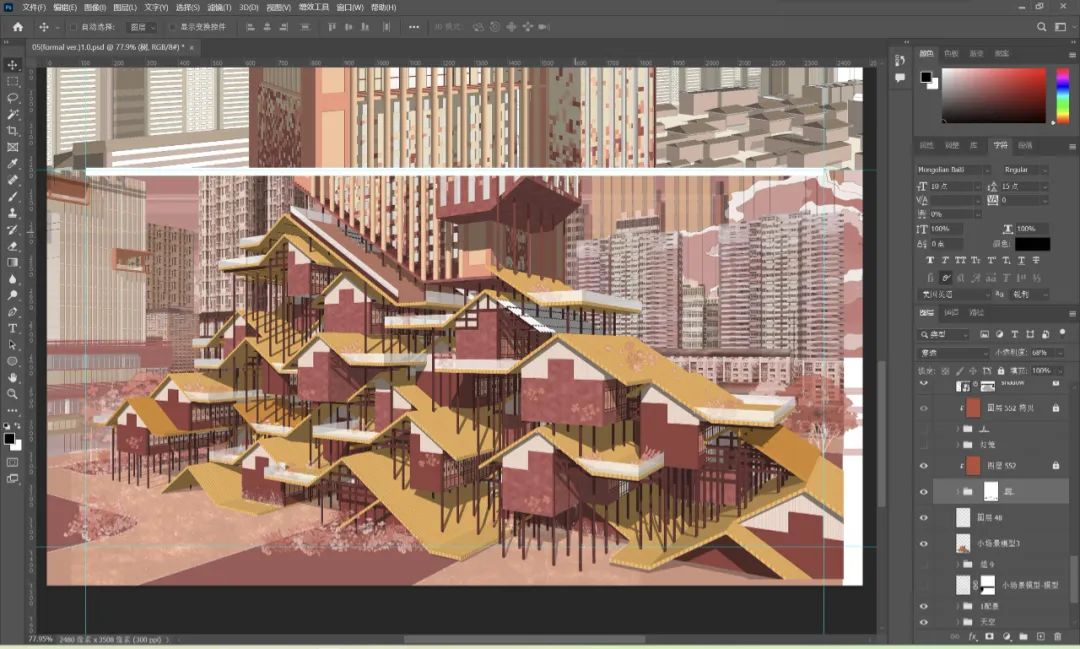This screenshot has width=1080, height=649.
Task: Select the Pen tool
Action: (x=12, y=312)
